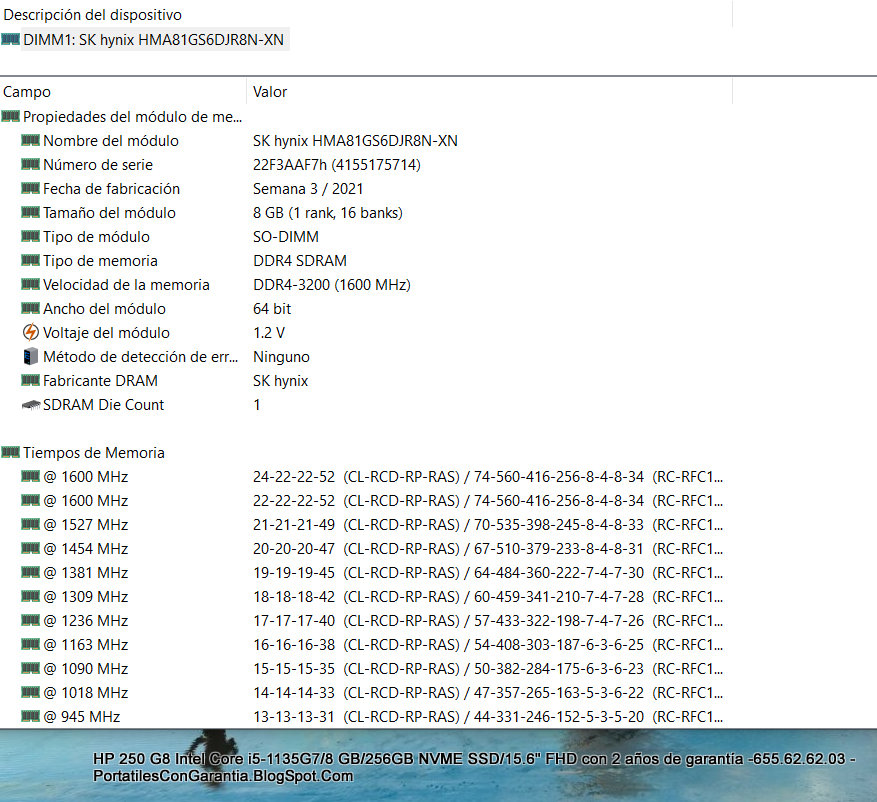Select the SO-DIMM value
This screenshot has width=877, height=802.
(x=286, y=237)
